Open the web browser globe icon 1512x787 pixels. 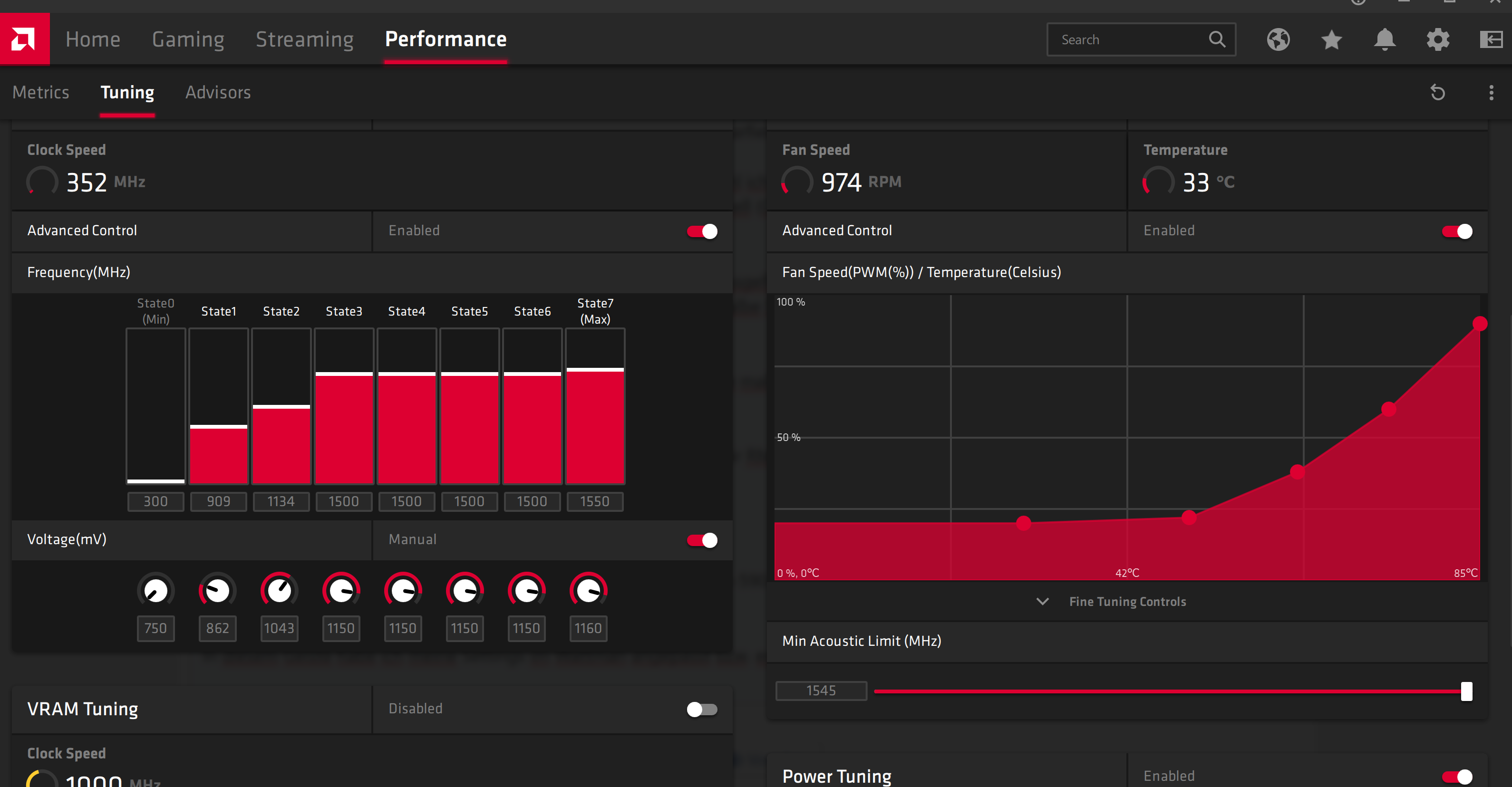[1278, 39]
